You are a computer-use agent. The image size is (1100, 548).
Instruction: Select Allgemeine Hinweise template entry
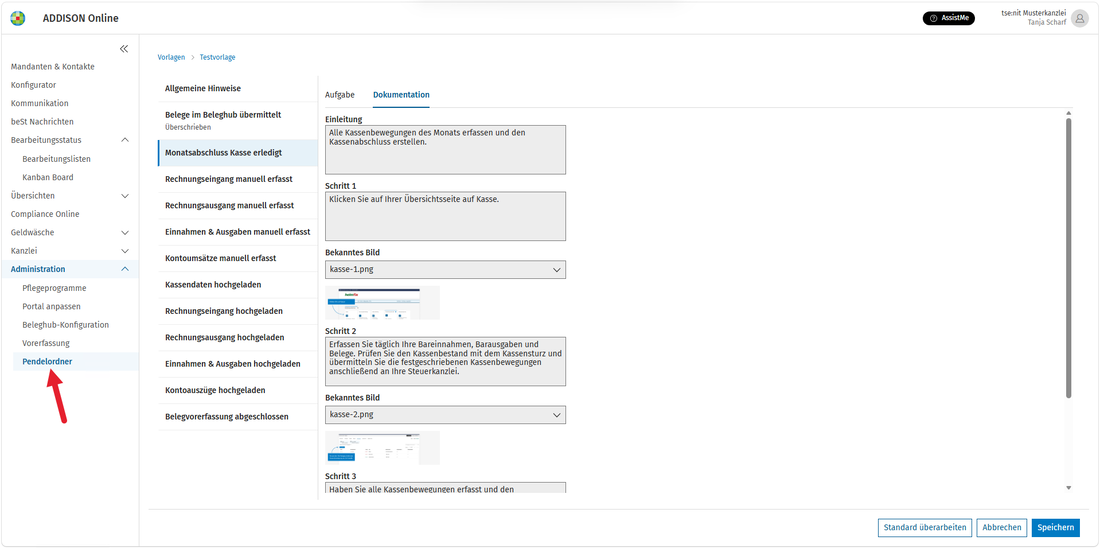tap(238, 89)
